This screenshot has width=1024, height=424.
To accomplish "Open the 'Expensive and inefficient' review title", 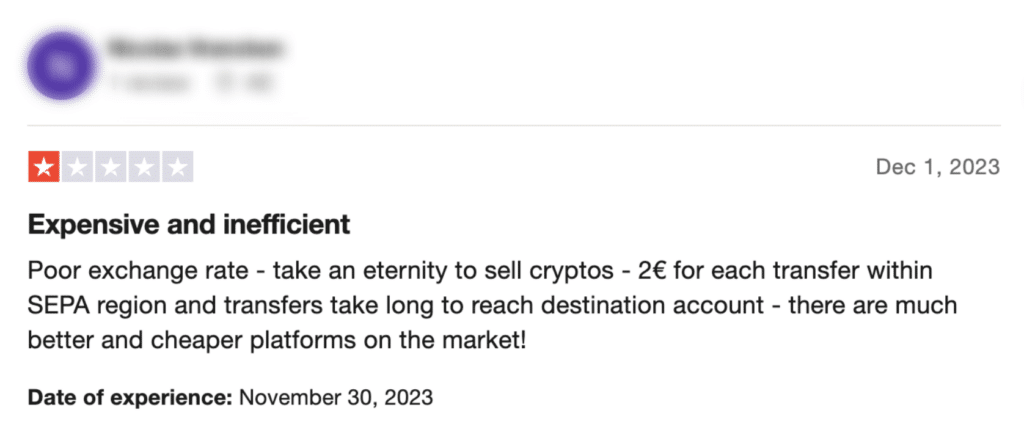I will tap(189, 225).
